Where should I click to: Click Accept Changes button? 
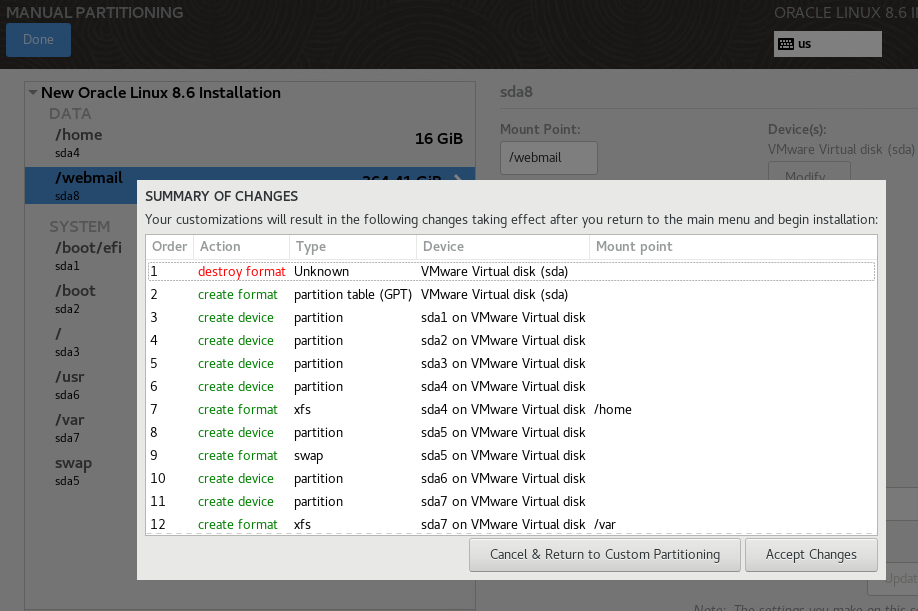coord(810,554)
